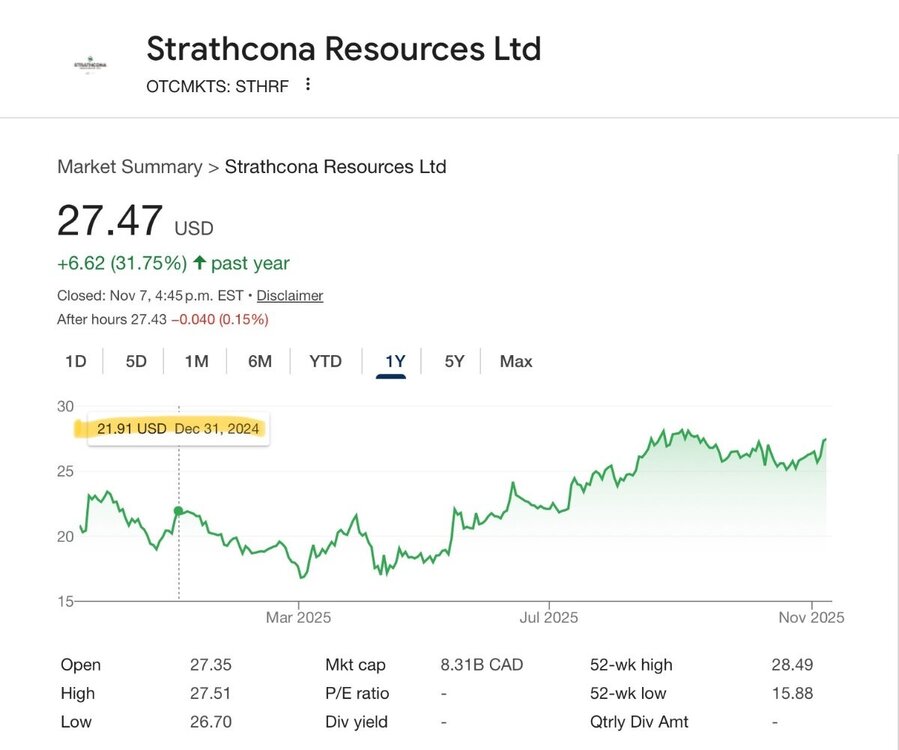
Task: Click the Mkt cap value 8.31B CAD
Action: [482, 665]
